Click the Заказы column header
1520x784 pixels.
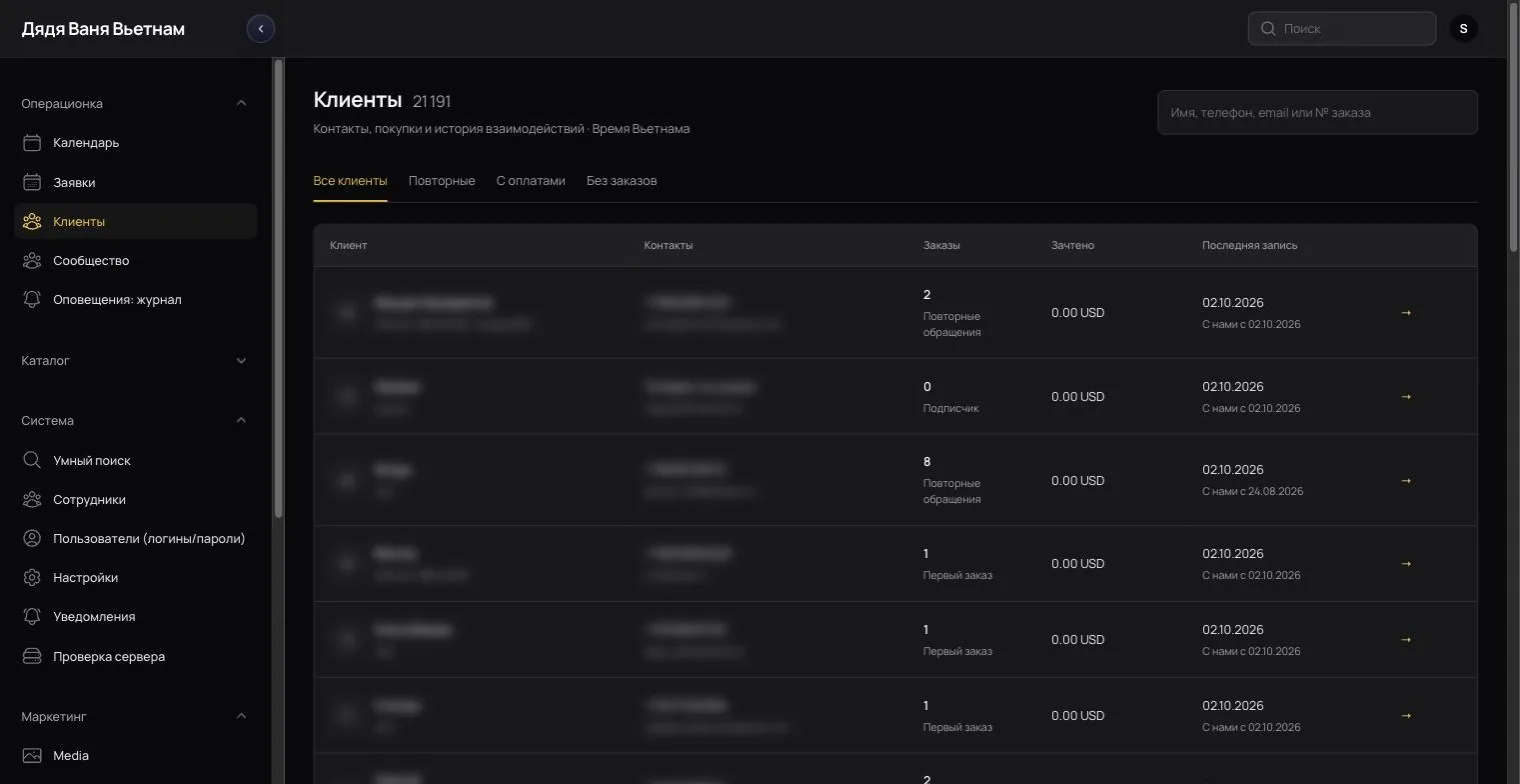pos(942,245)
